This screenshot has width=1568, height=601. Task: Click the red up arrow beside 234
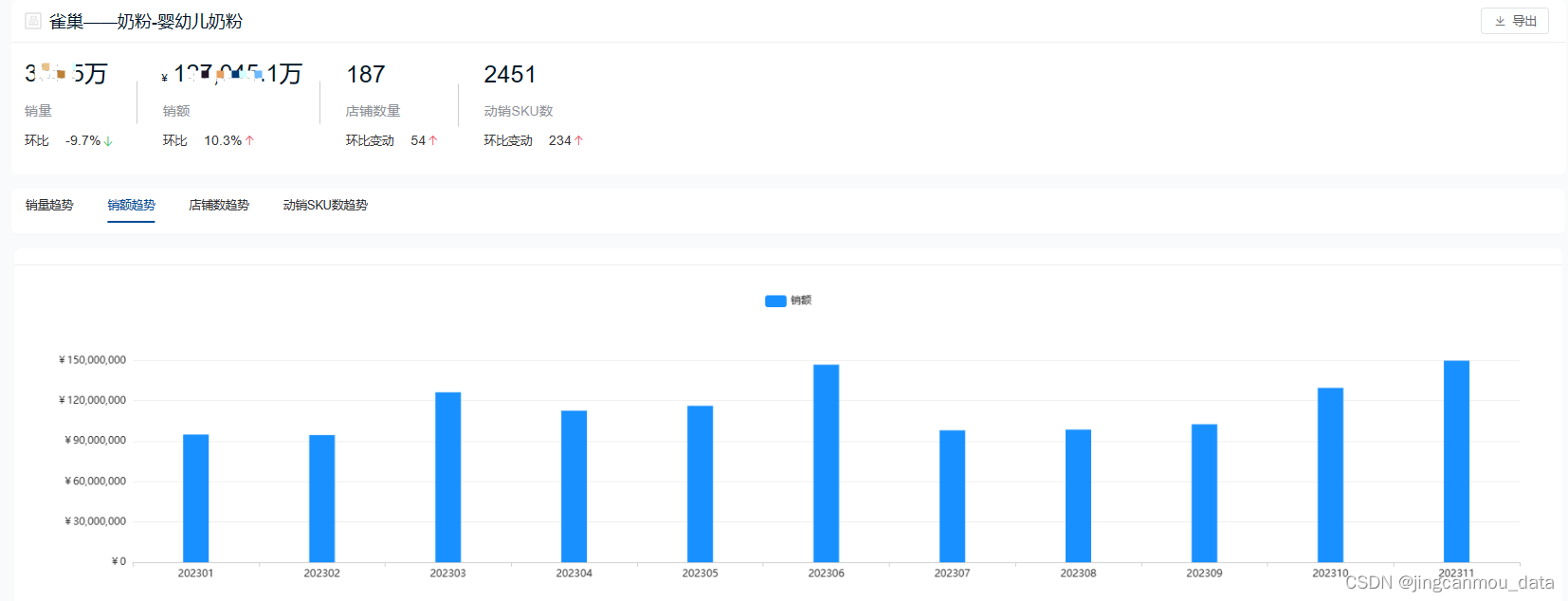(578, 140)
